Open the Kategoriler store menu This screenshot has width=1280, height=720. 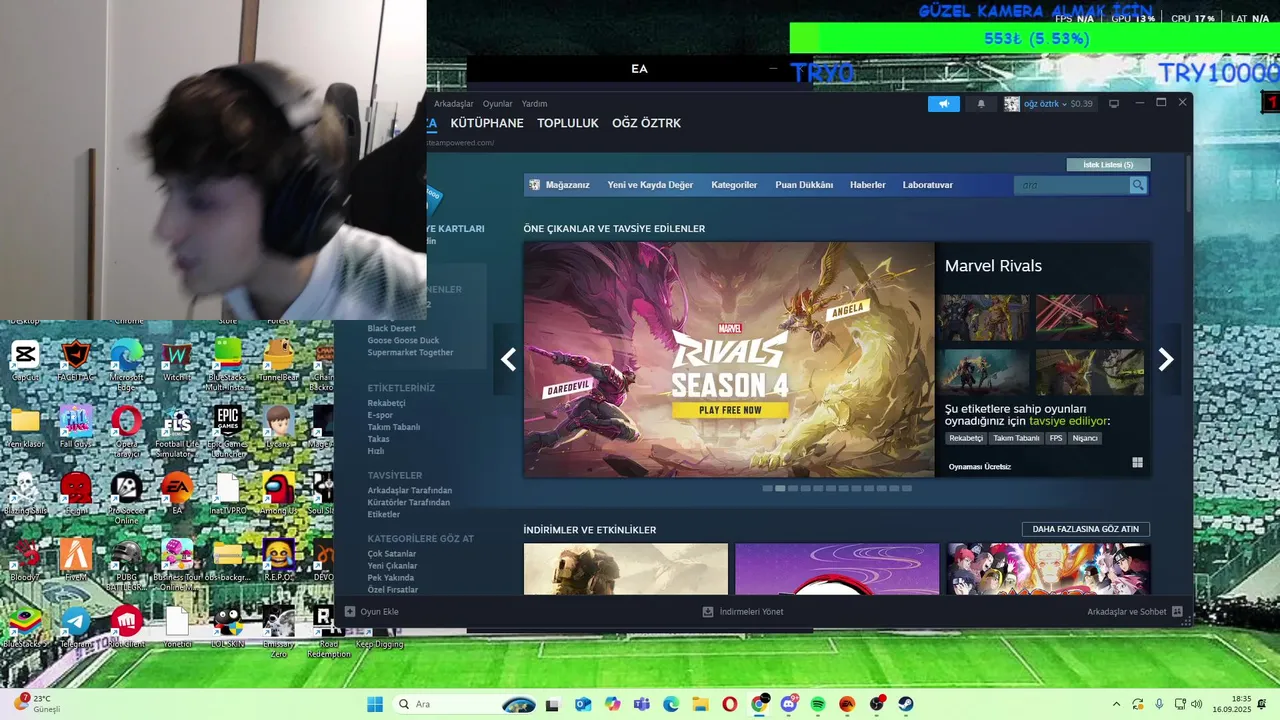pyautogui.click(x=734, y=185)
